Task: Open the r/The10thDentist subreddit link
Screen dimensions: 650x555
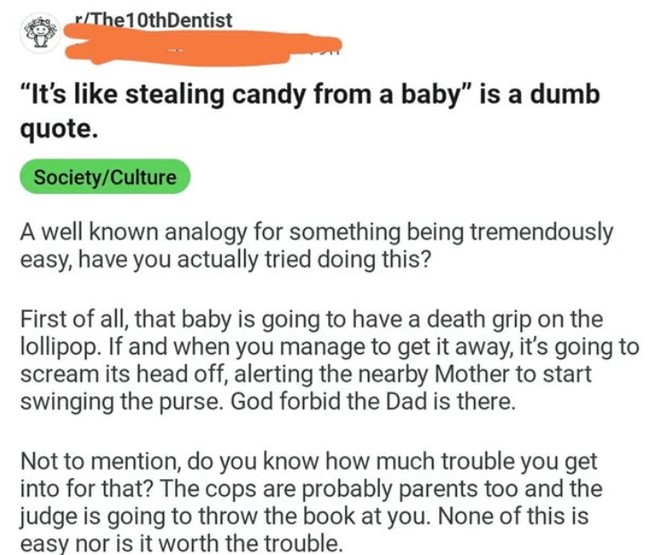Action: 152,20
